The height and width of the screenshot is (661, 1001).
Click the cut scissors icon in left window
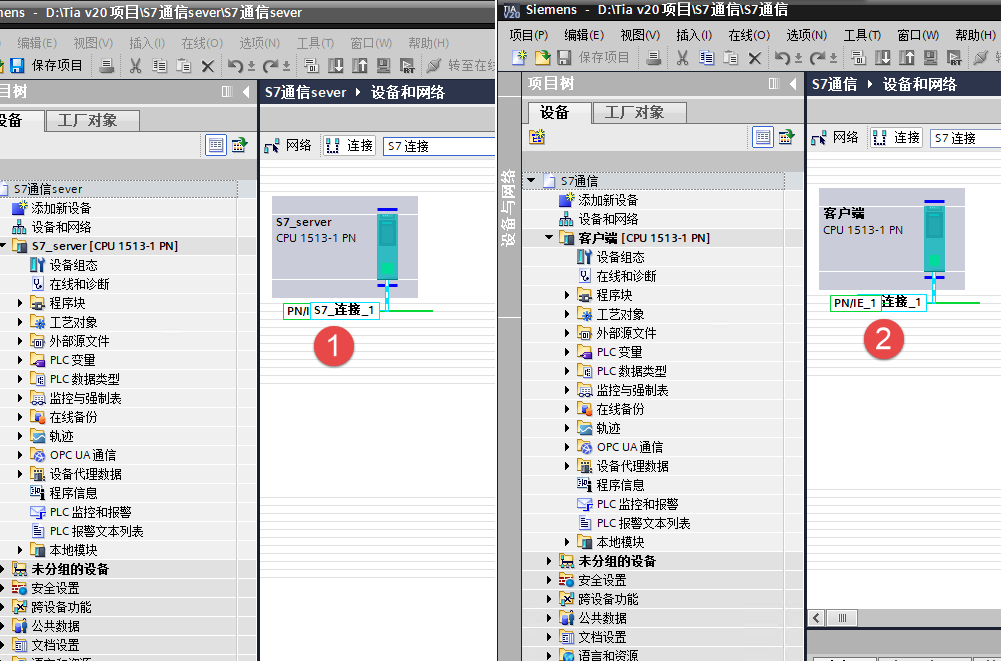[135, 66]
